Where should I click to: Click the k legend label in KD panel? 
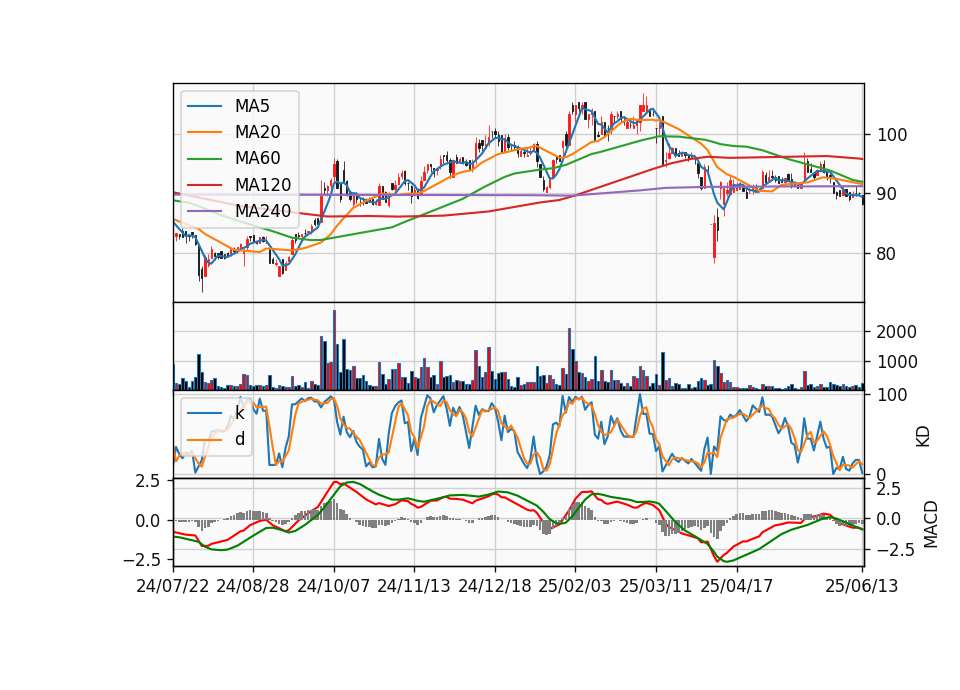pyautogui.click(x=239, y=413)
